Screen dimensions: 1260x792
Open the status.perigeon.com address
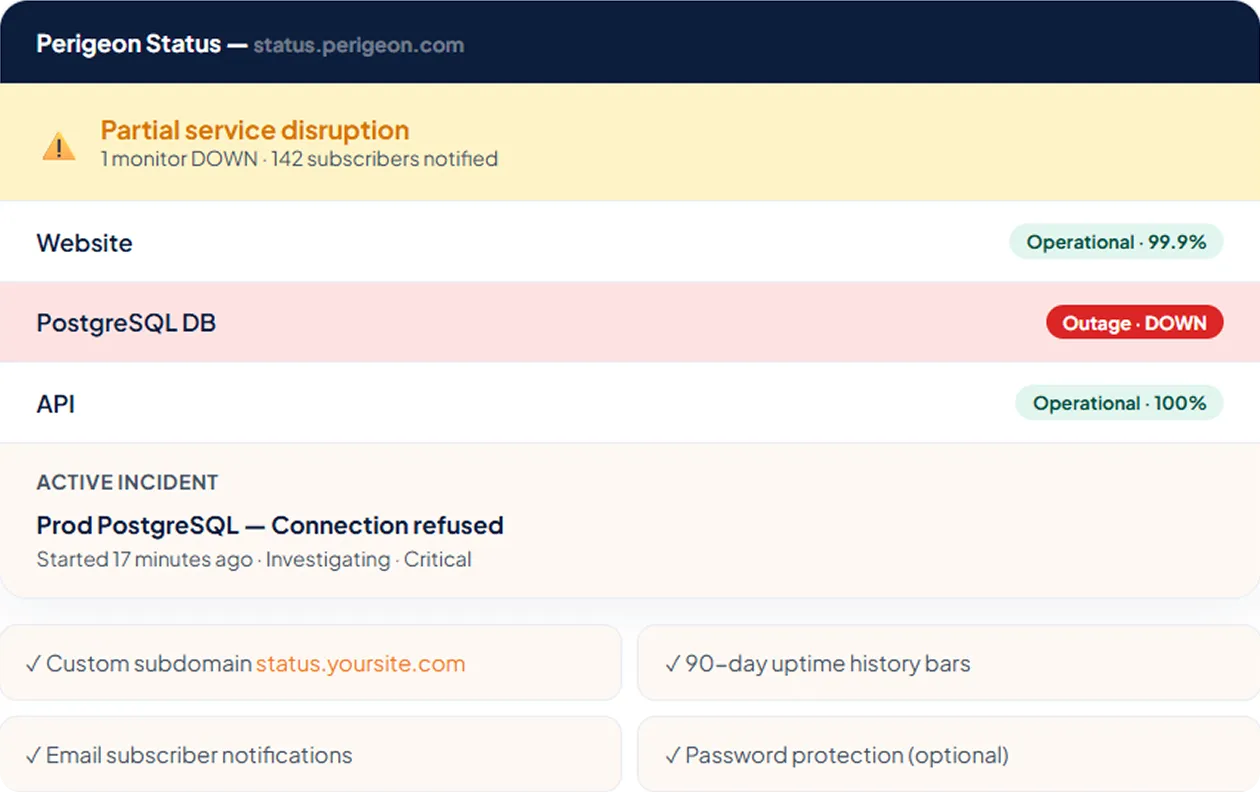(358, 45)
